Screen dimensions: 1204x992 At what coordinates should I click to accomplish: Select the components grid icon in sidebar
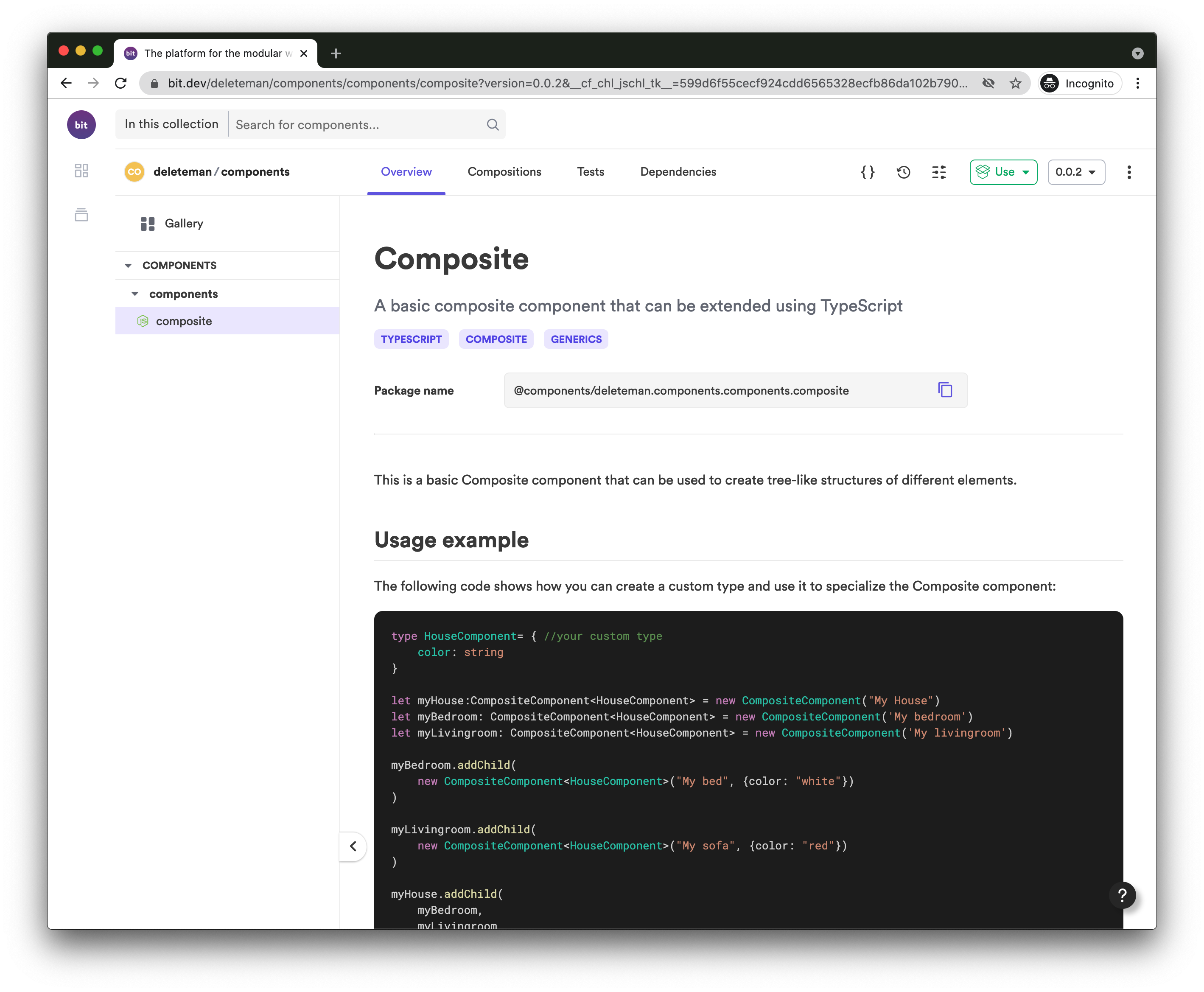(81, 171)
